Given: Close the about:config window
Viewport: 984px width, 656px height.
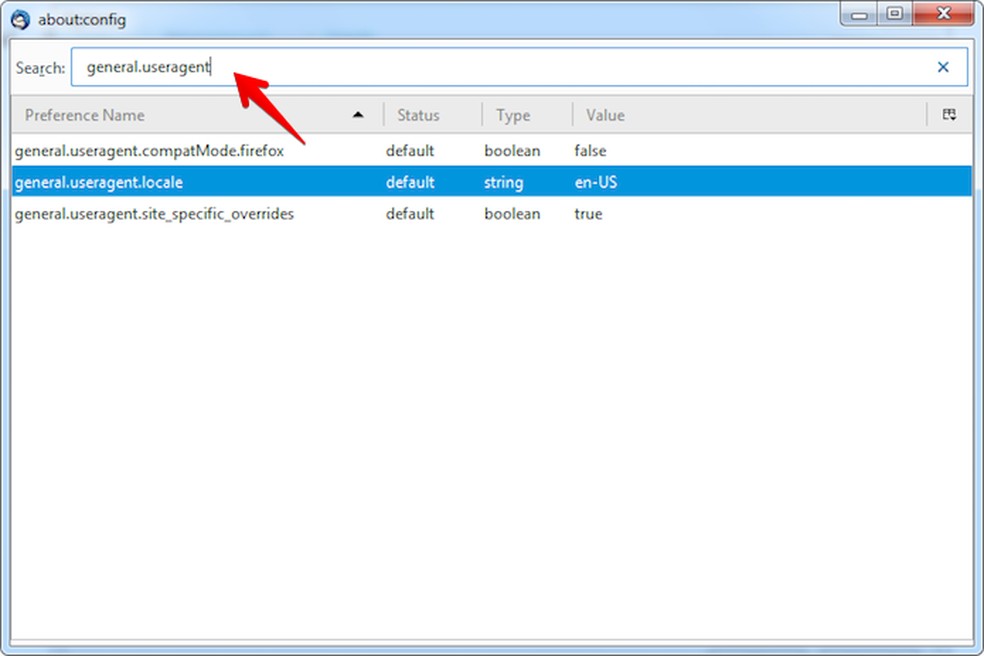Looking at the screenshot, I should pos(943,14).
